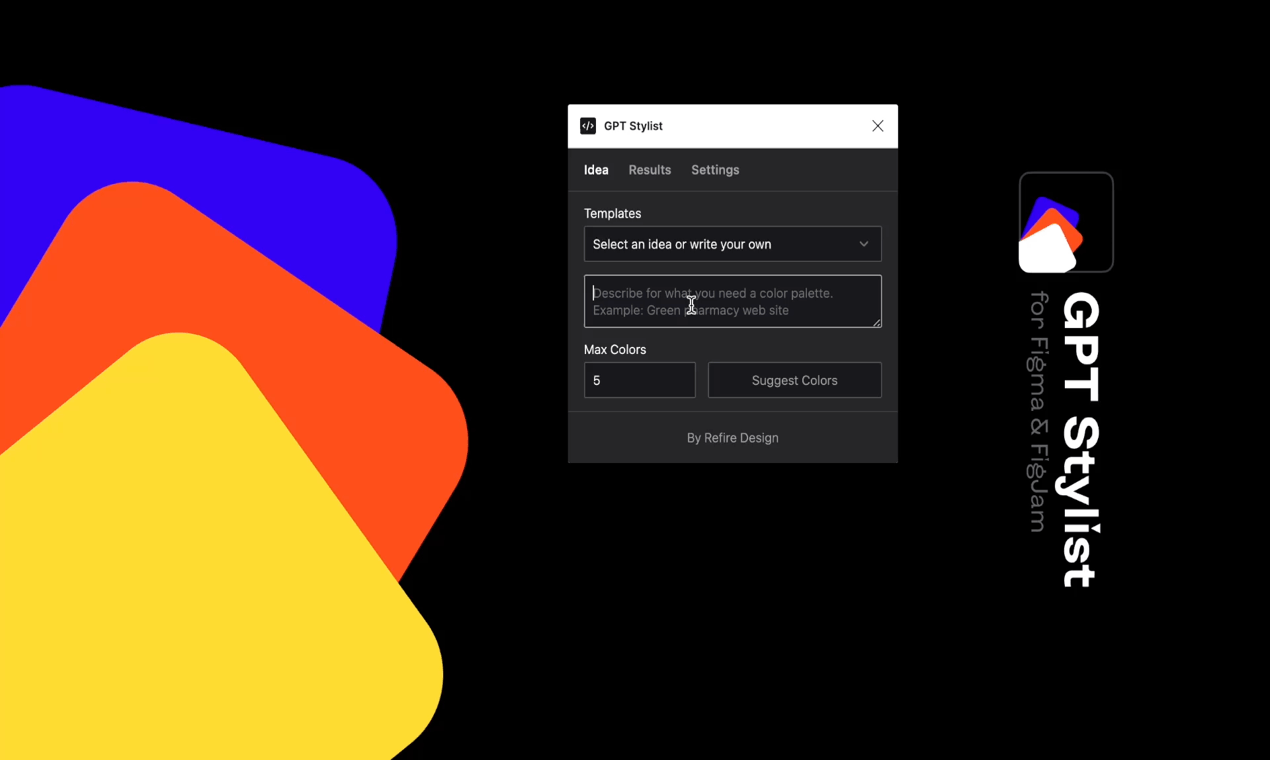Open the Settings tab
Screen dimensions: 1270x760
pyautogui.click(x=715, y=170)
